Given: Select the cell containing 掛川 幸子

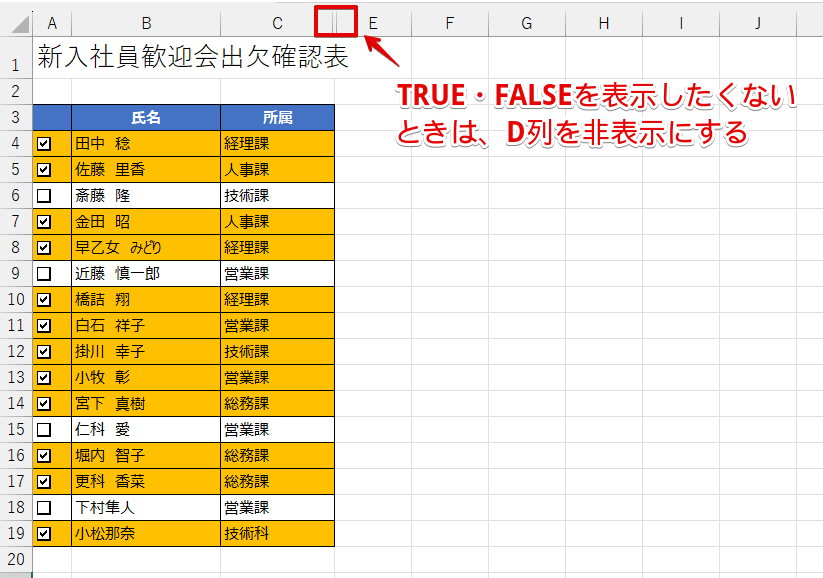Looking at the screenshot, I should [x=146, y=352].
